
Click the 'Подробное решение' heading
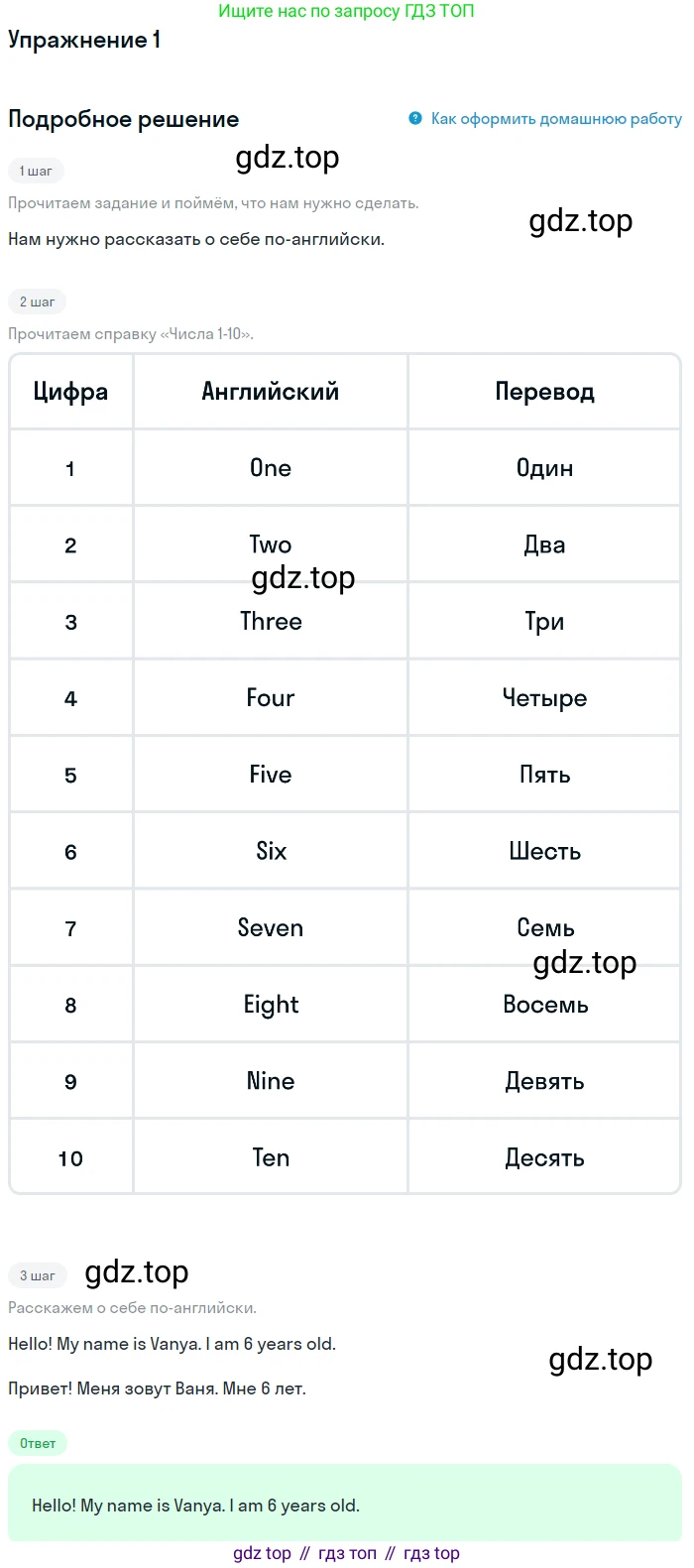(123, 119)
